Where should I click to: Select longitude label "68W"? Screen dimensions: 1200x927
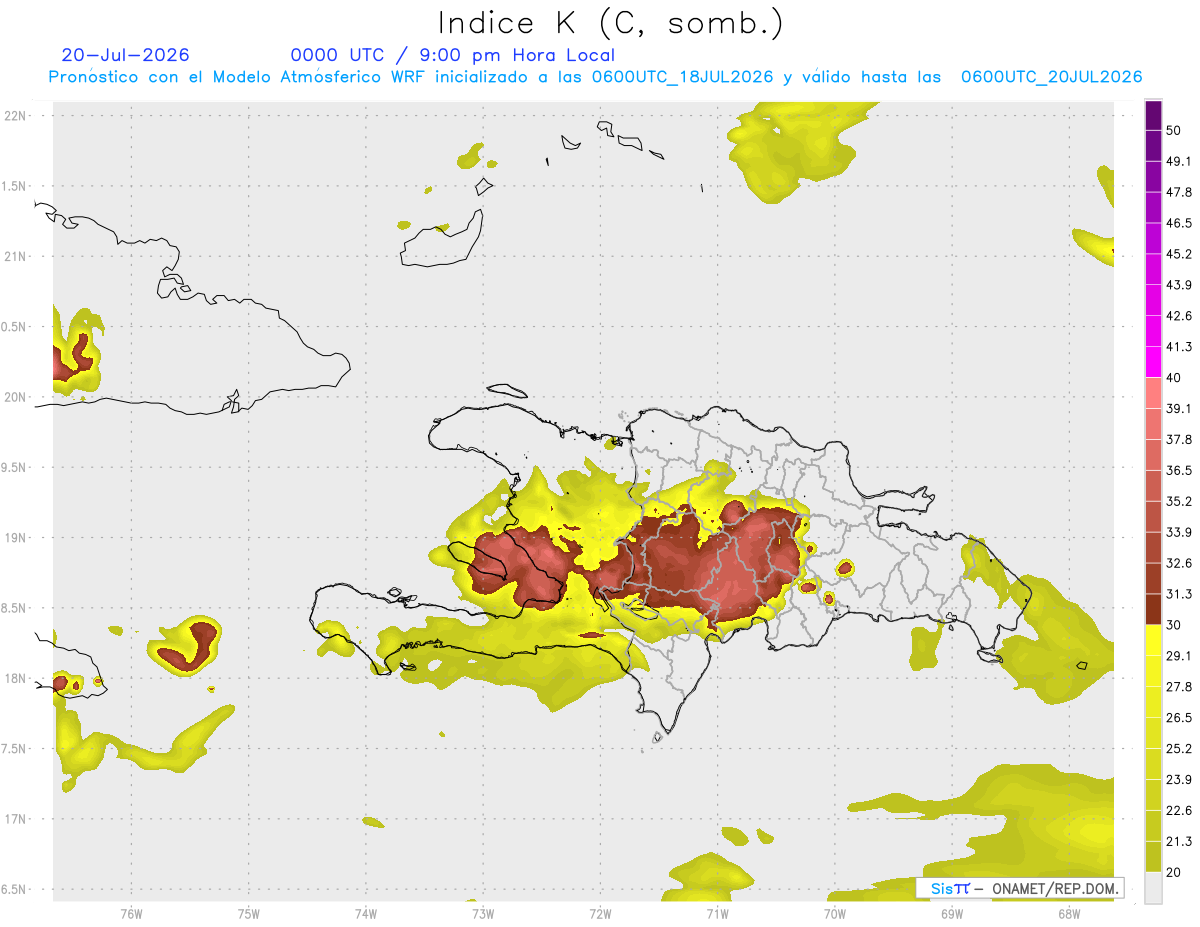pyautogui.click(x=1069, y=913)
